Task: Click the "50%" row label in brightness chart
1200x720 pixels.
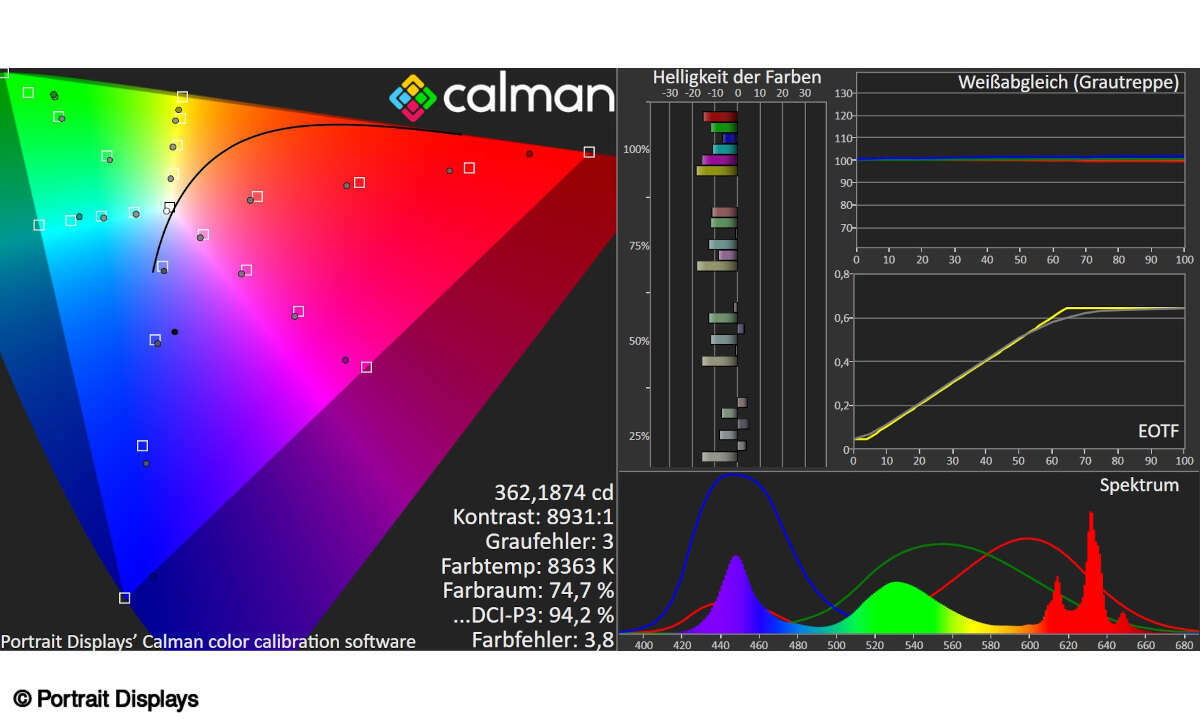Action: [639, 341]
